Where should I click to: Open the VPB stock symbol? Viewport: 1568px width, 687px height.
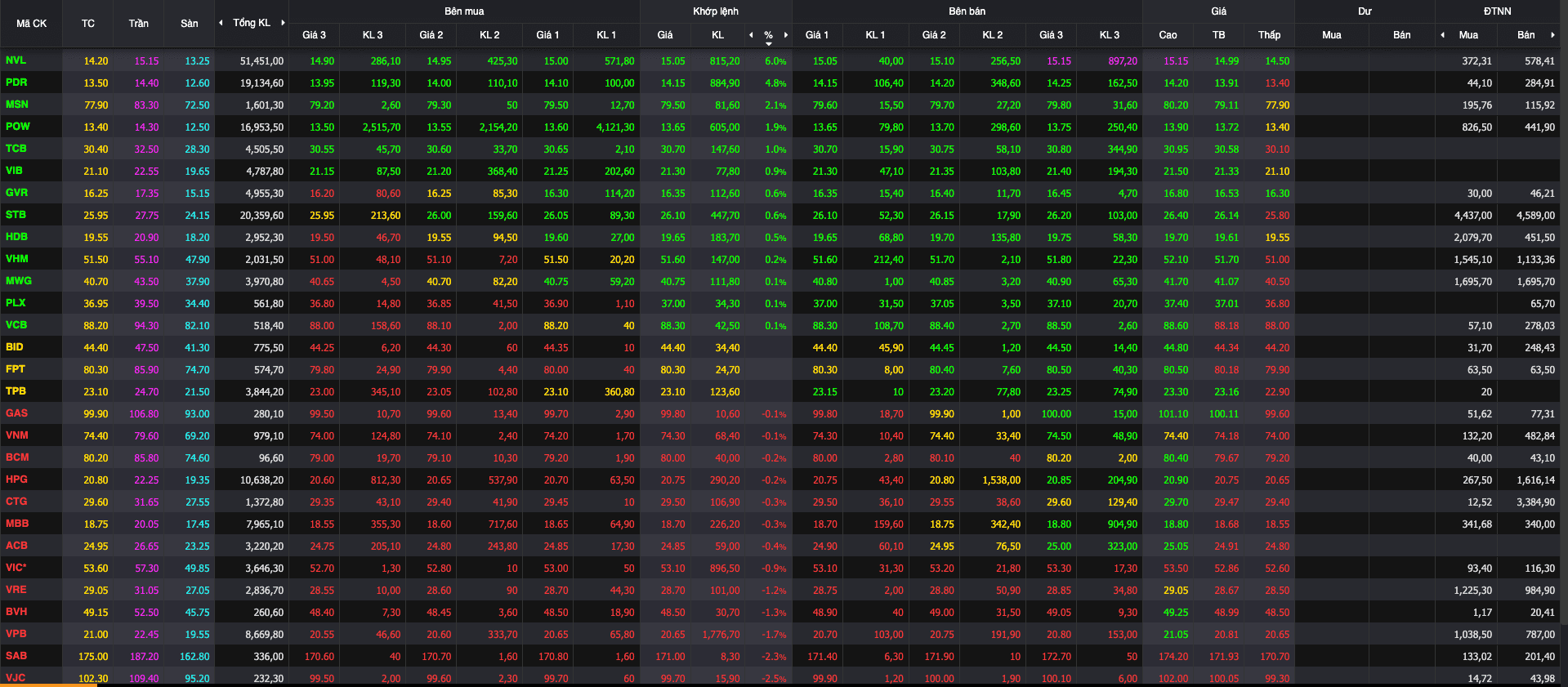[16, 634]
